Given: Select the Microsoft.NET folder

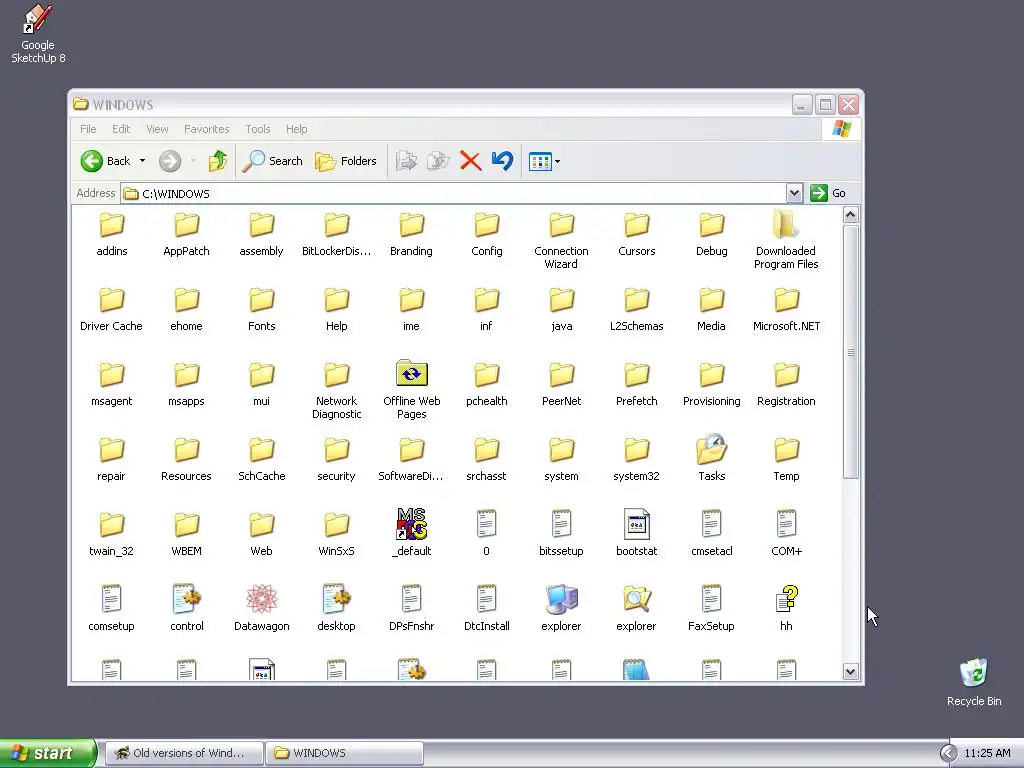Looking at the screenshot, I should tap(786, 310).
